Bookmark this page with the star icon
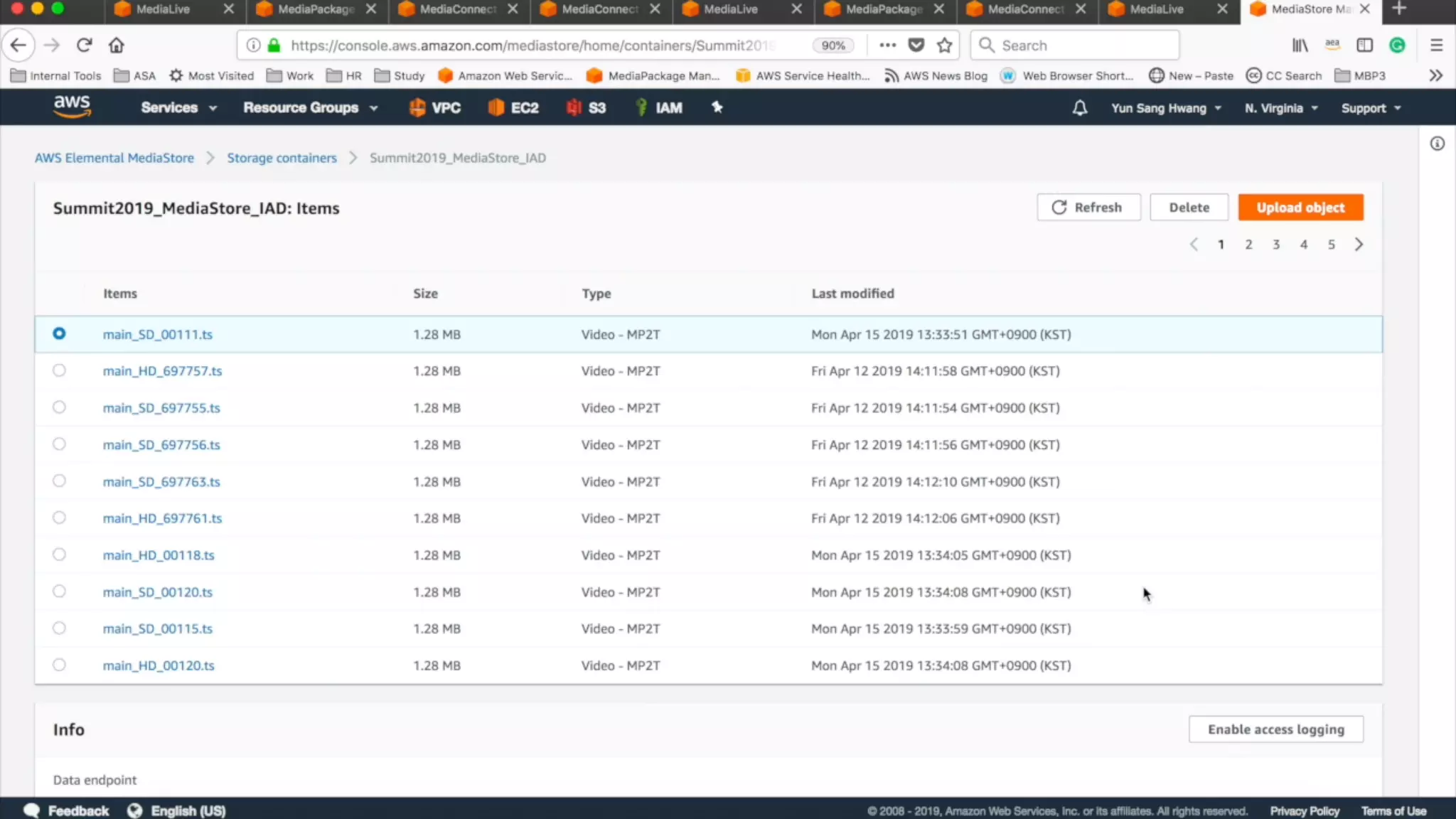Image resolution: width=1456 pixels, height=819 pixels. coord(944,45)
